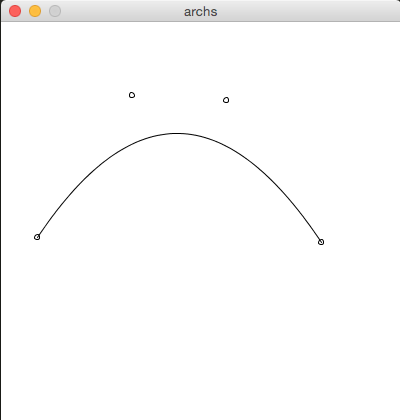
Task: Close the archs window with the red button
Action: (15, 11)
